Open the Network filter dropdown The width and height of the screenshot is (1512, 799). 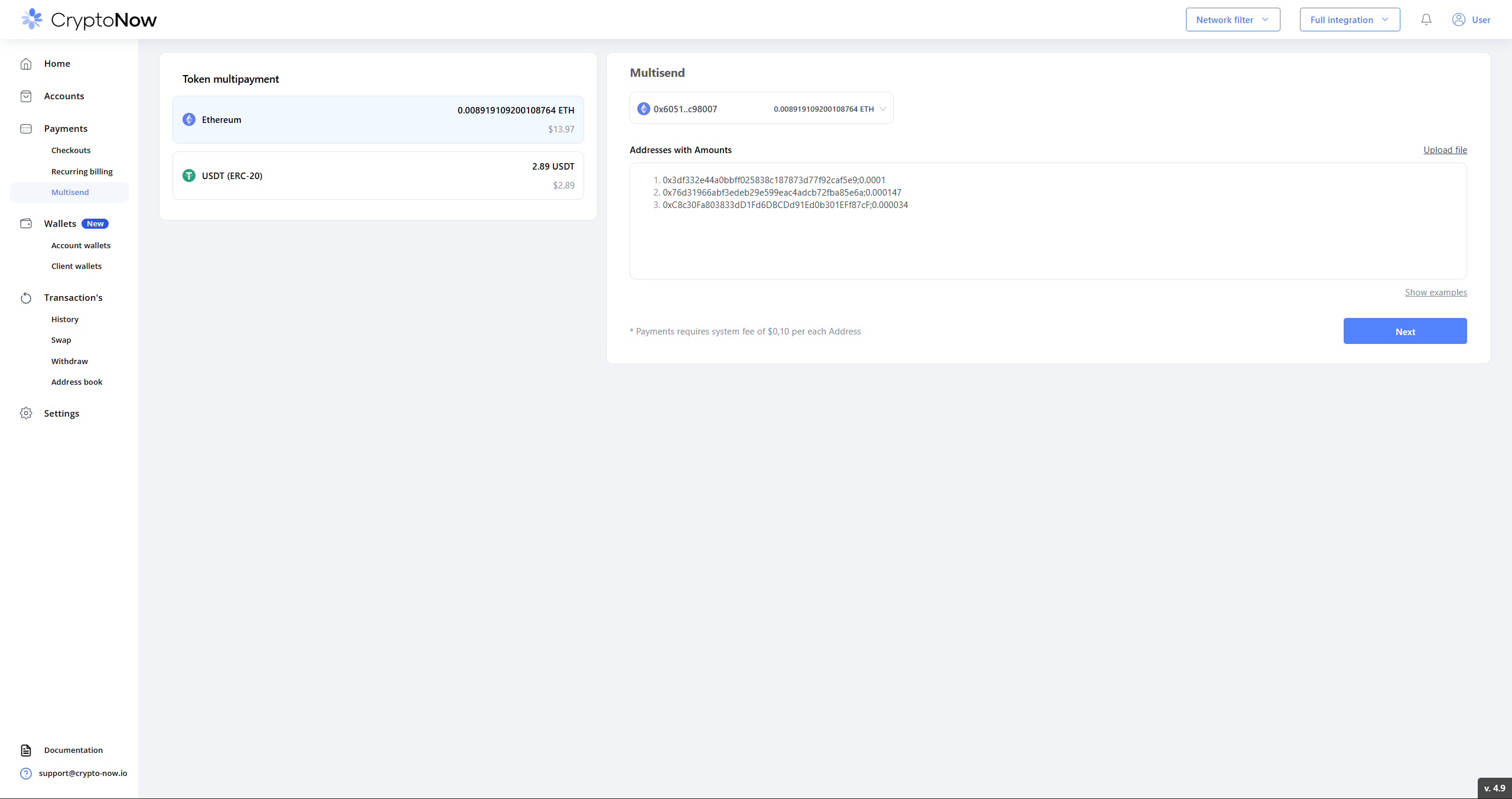pos(1233,20)
